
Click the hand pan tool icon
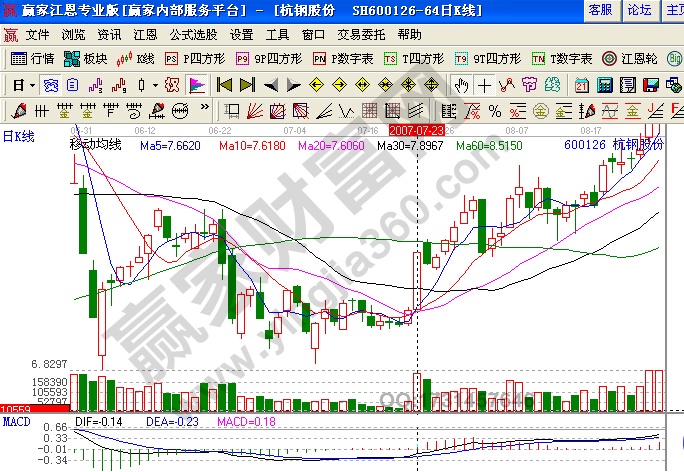[462, 85]
